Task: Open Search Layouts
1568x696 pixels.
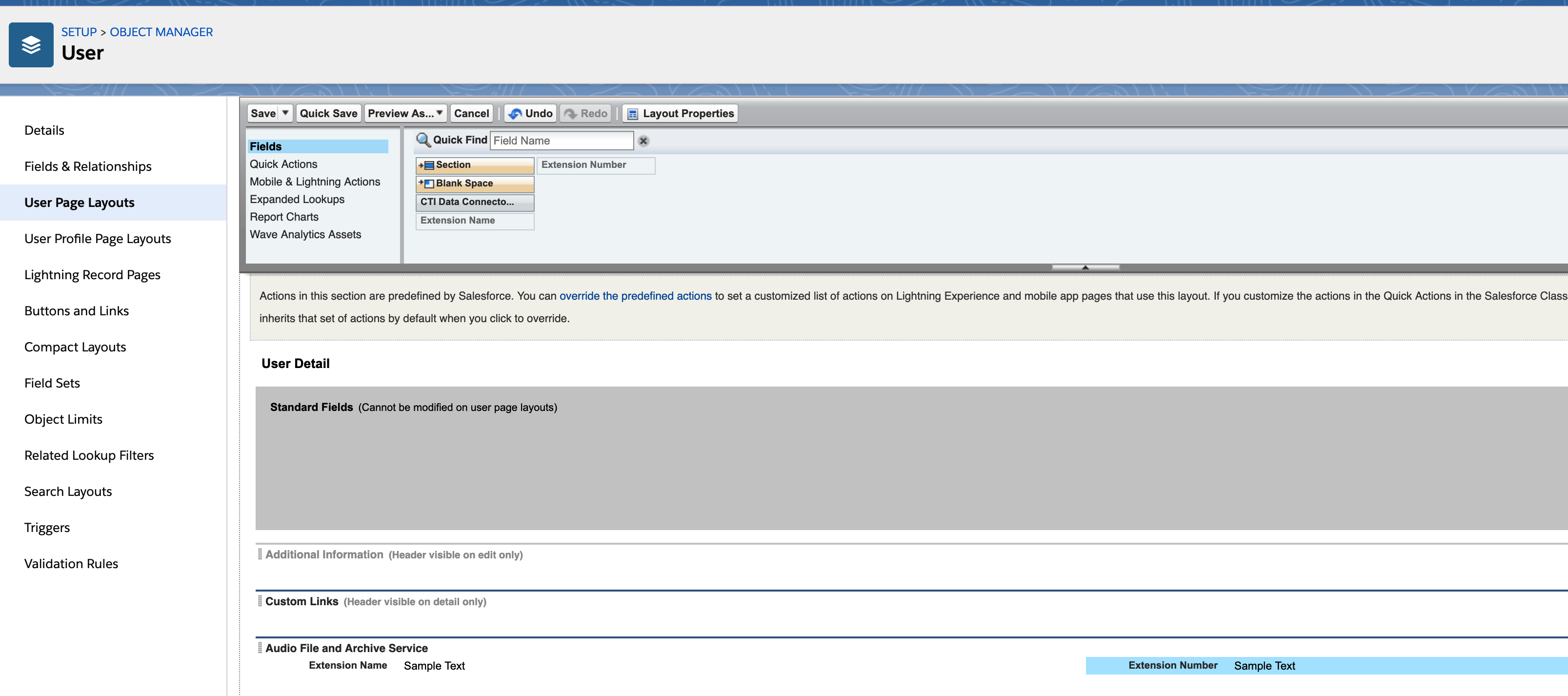Action: 68,491
